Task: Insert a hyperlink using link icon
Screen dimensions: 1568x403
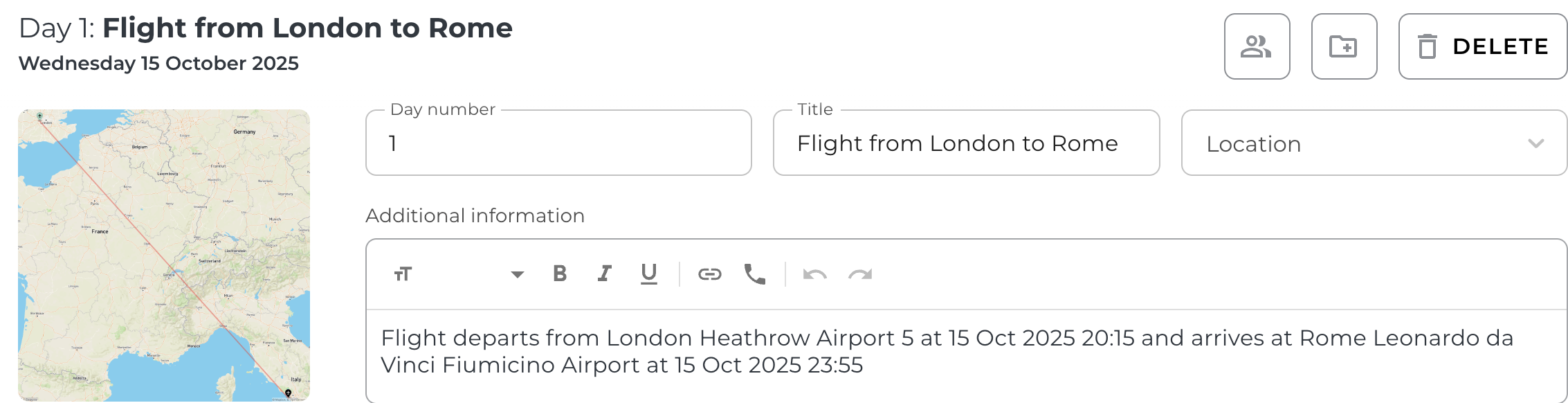Action: pos(709,274)
